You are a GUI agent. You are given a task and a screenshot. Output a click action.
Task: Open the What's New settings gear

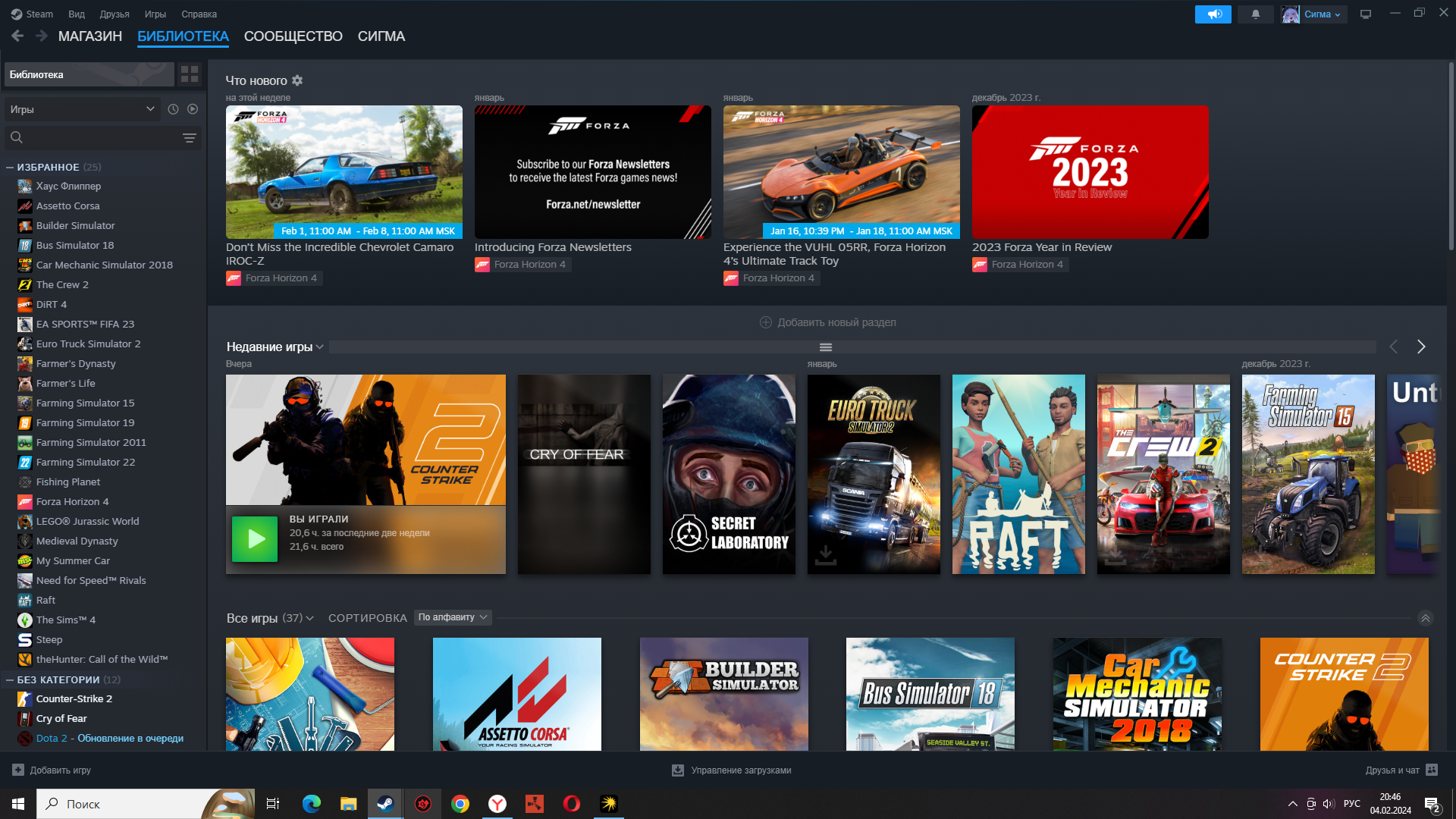(297, 80)
